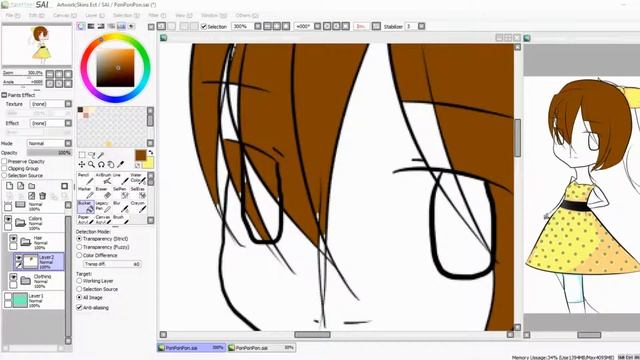640x360 pixels.
Task: Swap foreground and background colors
Action: pyautogui.click(x=151, y=153)
